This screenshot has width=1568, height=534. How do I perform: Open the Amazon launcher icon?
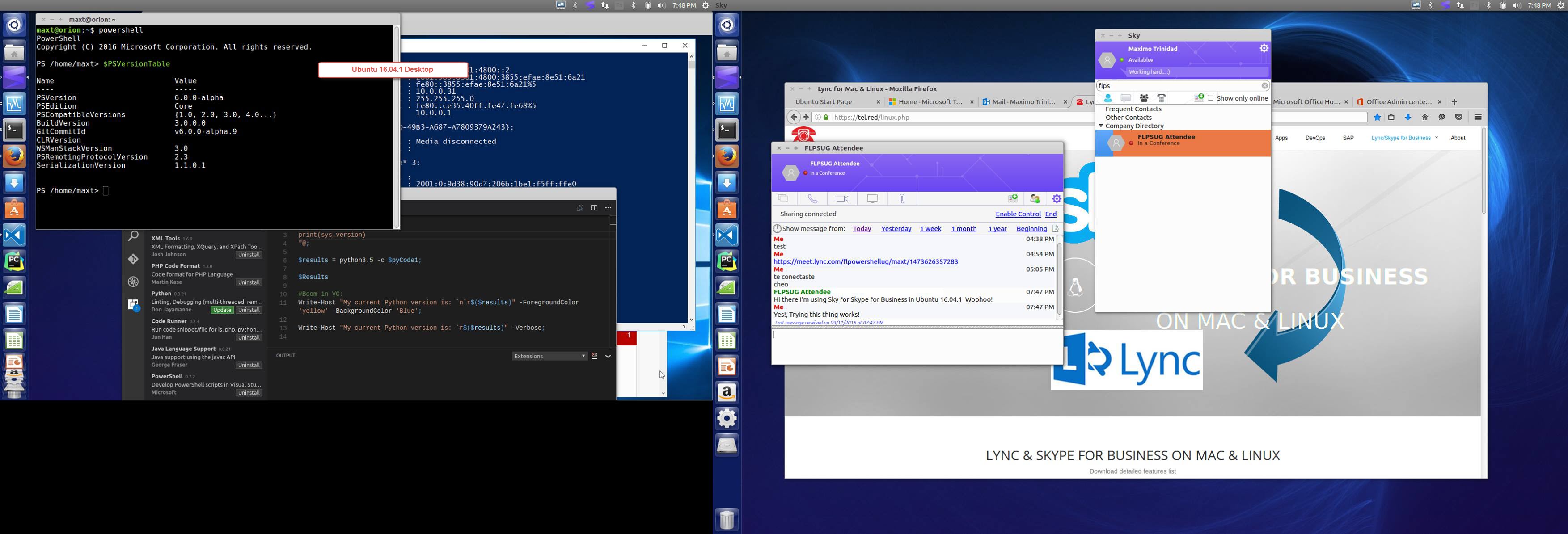coord(727,392)
